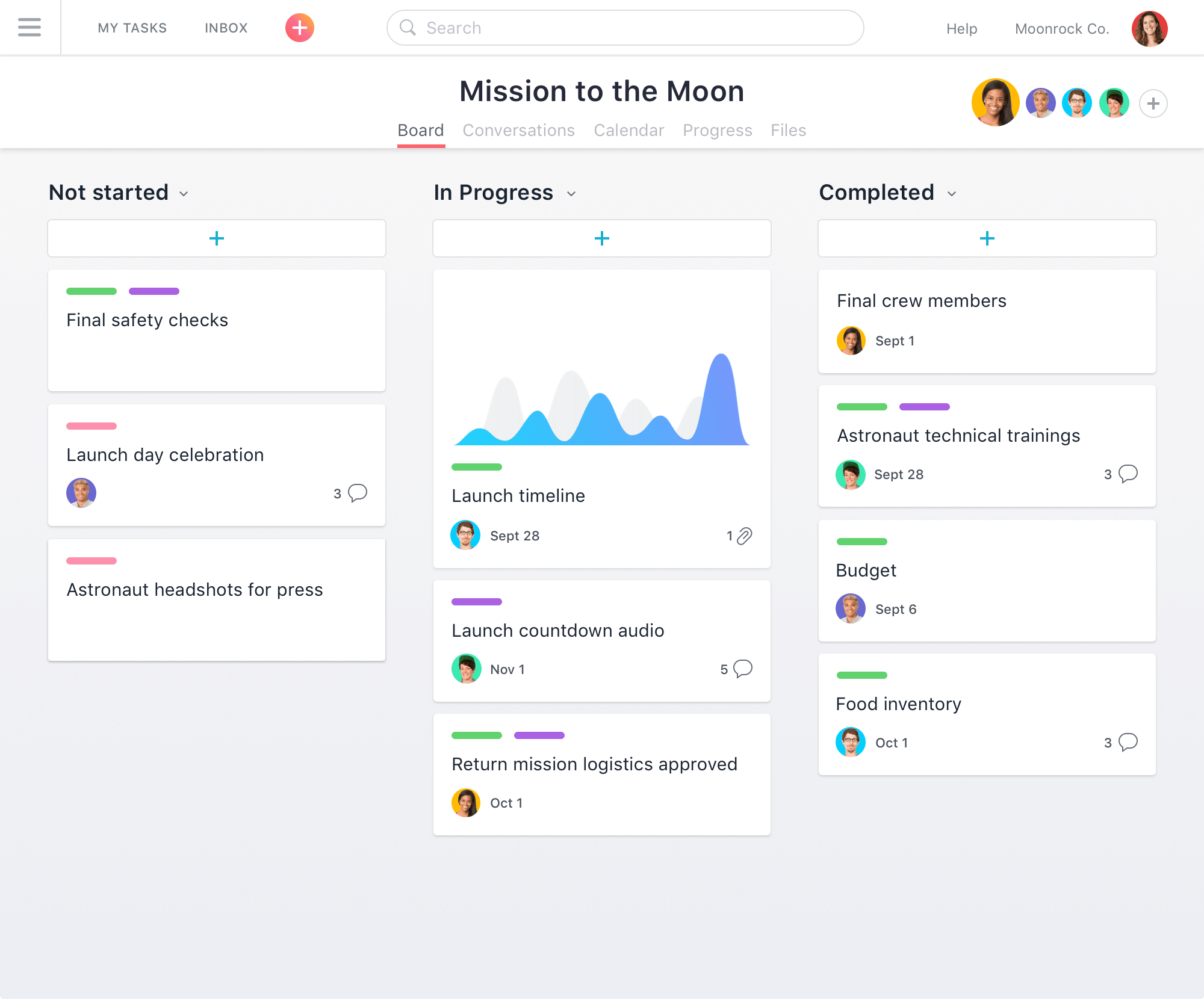Image resolution: width=1204 pixels, height=999 pixels.
Task: Click the My Tasks navigation link
Action: click(132, 27)
